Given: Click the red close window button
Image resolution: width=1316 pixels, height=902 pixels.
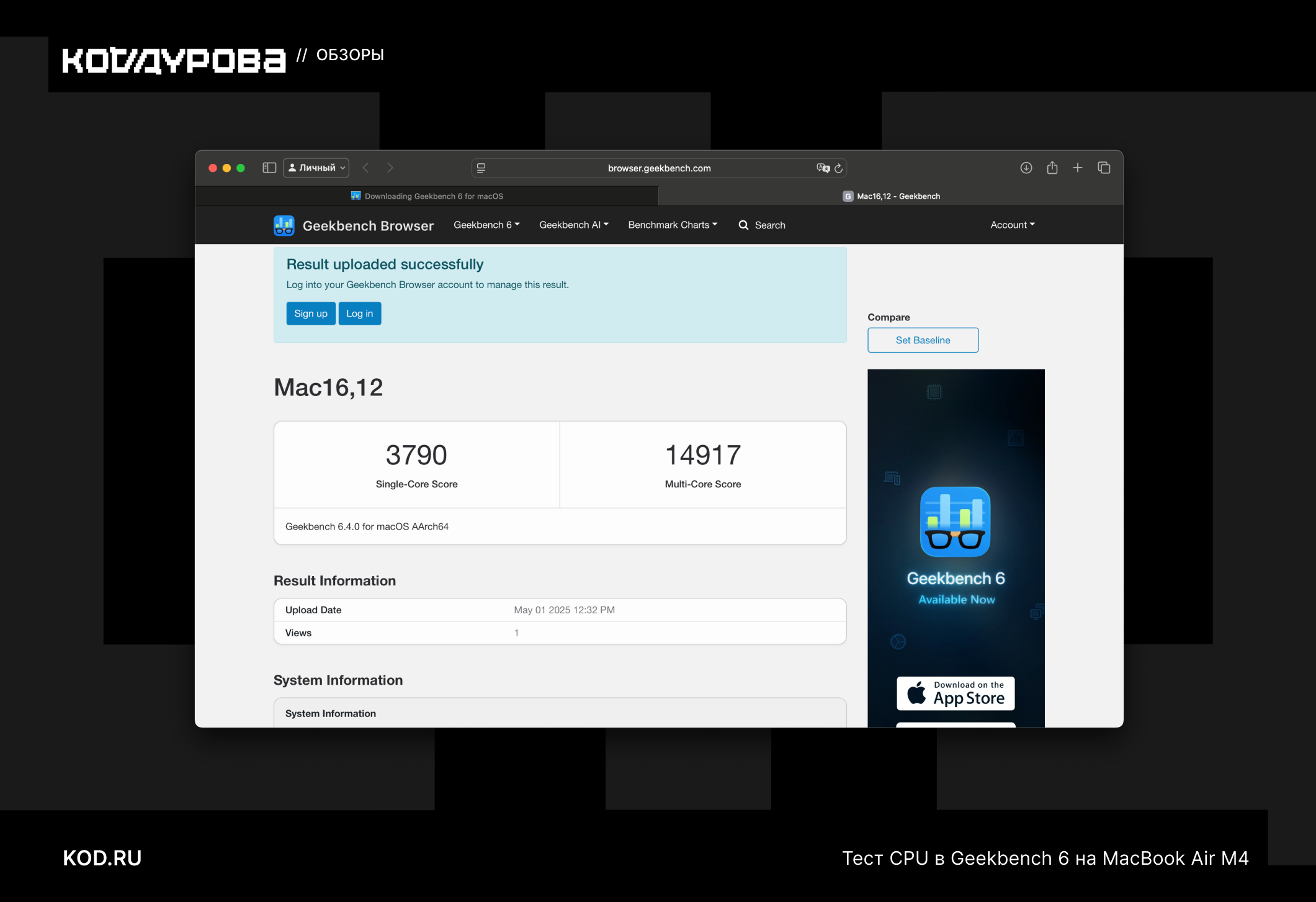Looking at the screenshot, I should pyautogui.click(x=213, y=168).
